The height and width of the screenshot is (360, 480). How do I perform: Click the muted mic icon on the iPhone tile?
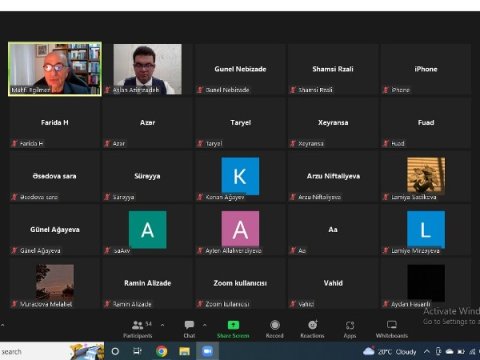386,90
